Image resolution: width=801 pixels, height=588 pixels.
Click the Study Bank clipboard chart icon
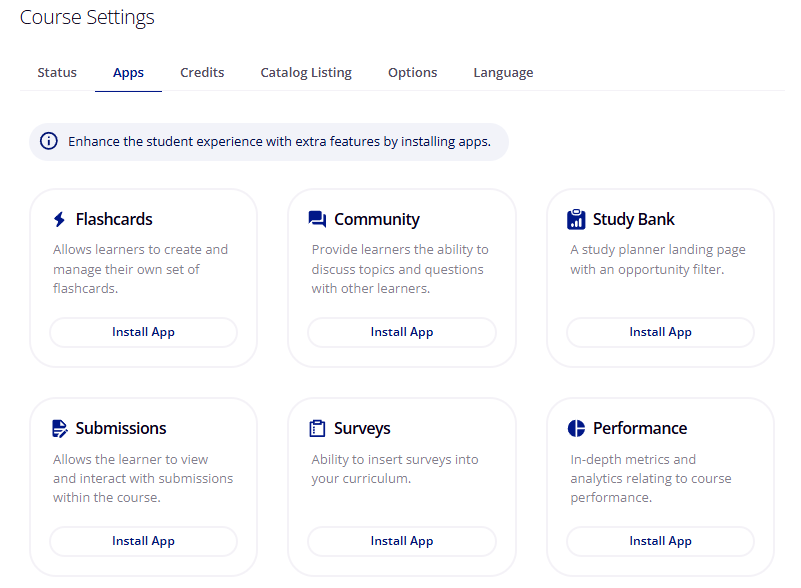pos(576,219)
